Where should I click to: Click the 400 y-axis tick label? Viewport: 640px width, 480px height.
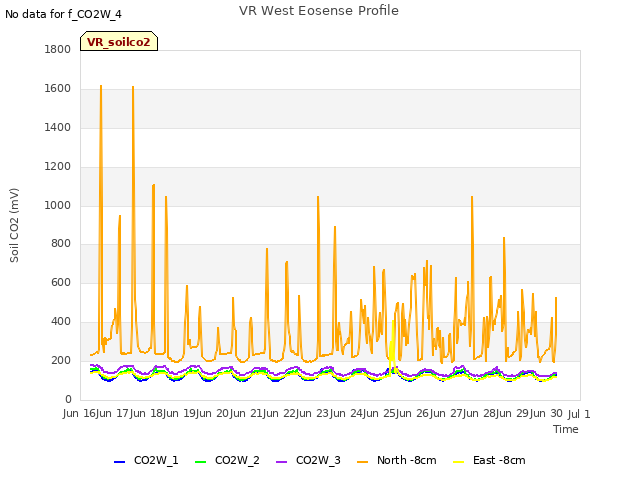[x=61, y=322]
